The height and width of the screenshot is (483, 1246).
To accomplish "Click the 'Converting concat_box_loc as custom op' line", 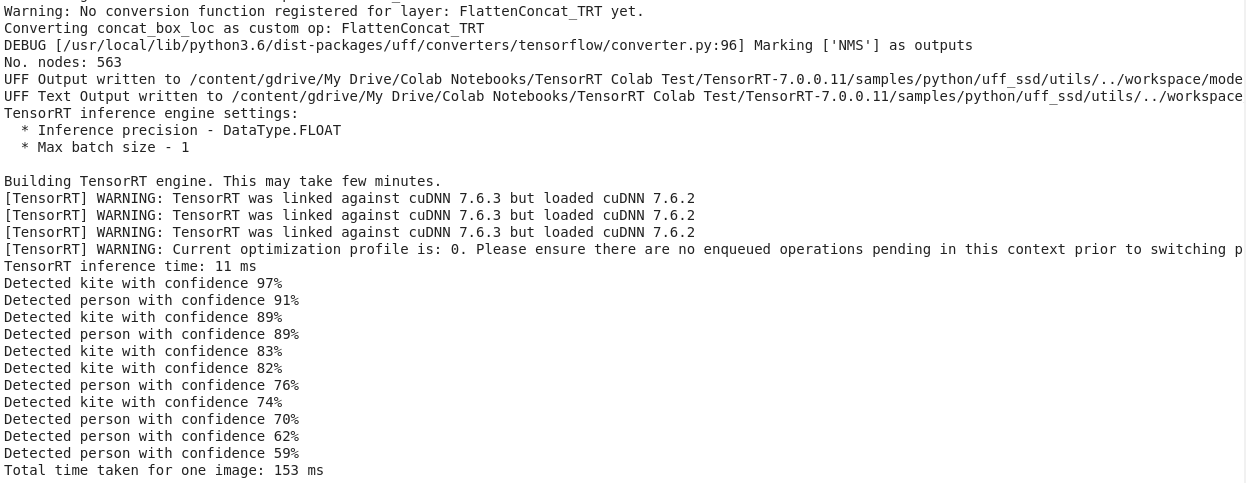I will (x=244, y=28).
